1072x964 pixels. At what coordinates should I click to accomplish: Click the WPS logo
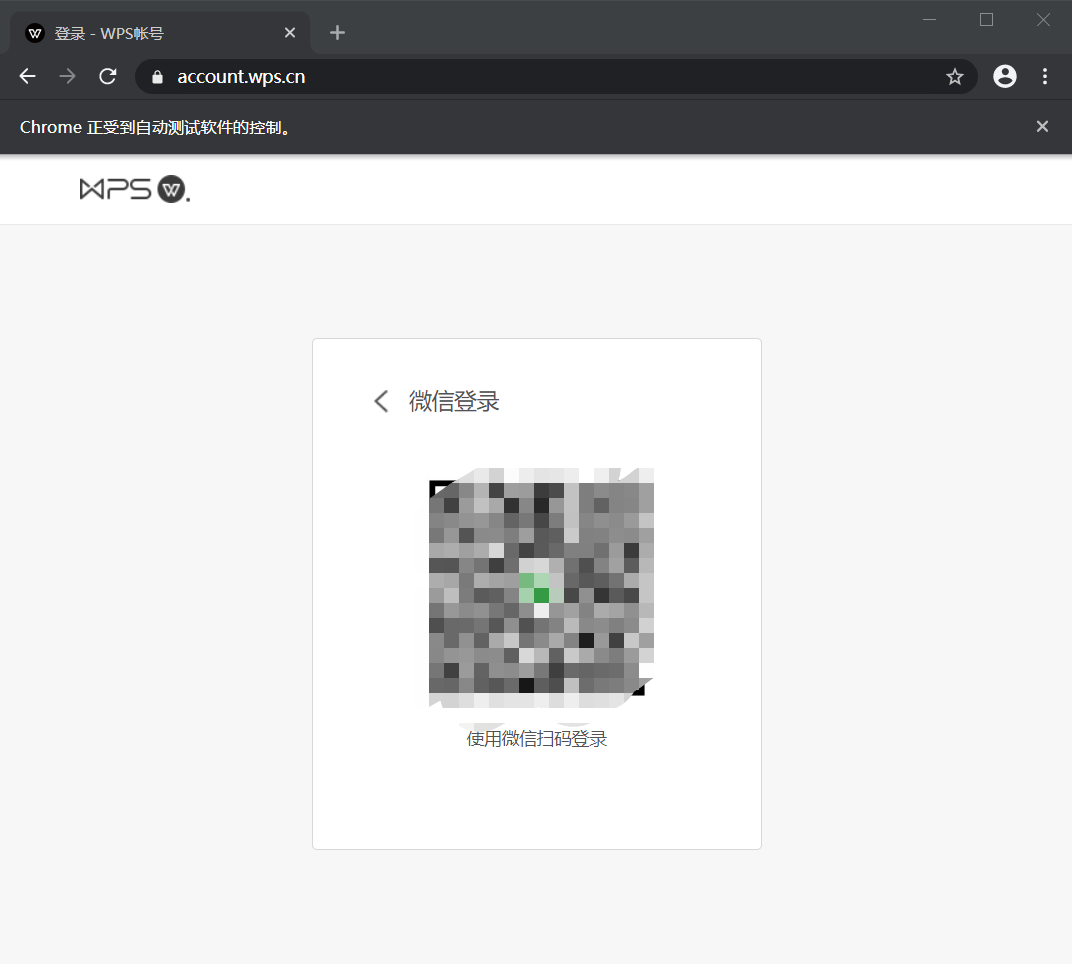pos(134,189)
